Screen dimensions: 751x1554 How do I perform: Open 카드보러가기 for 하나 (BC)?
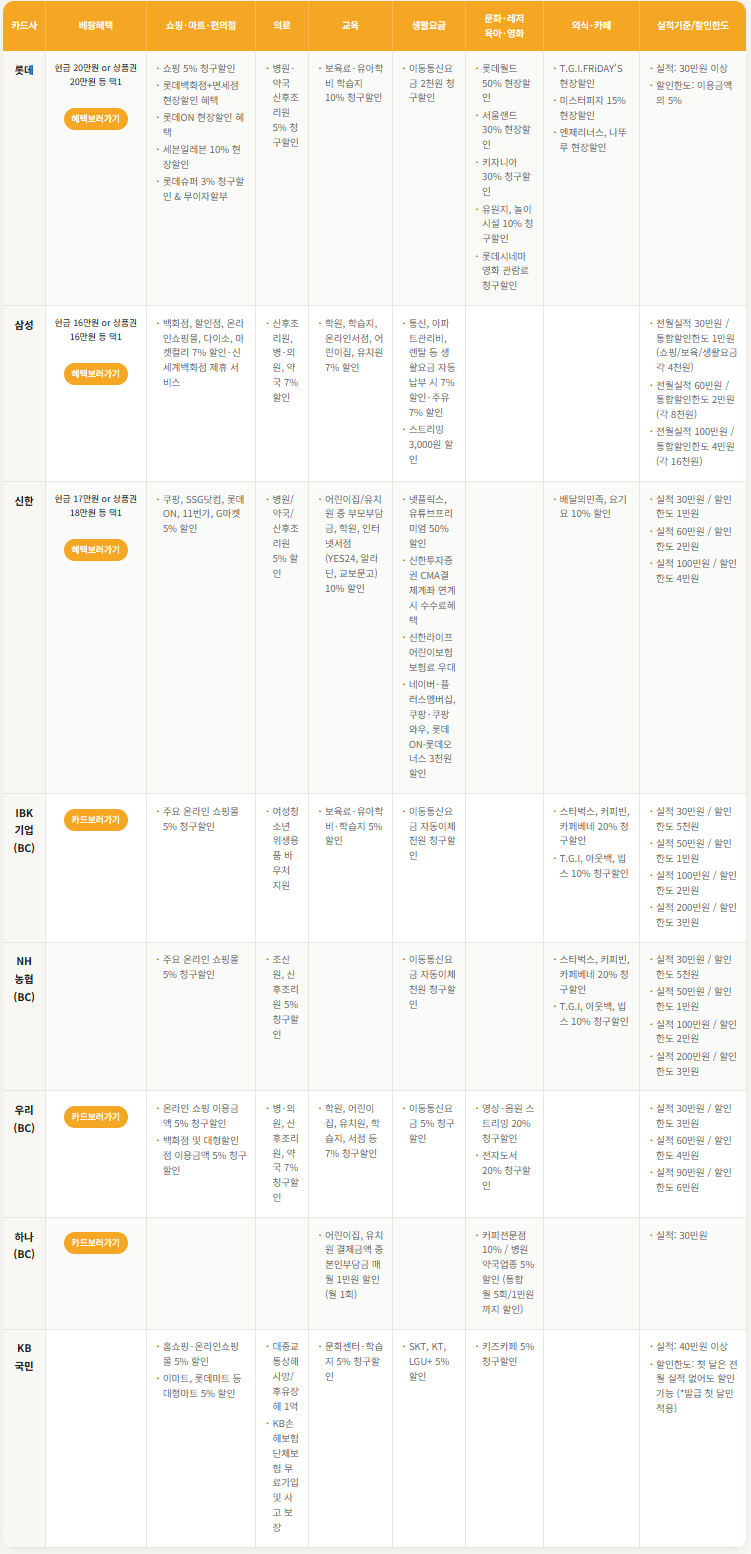(96, 1243)
